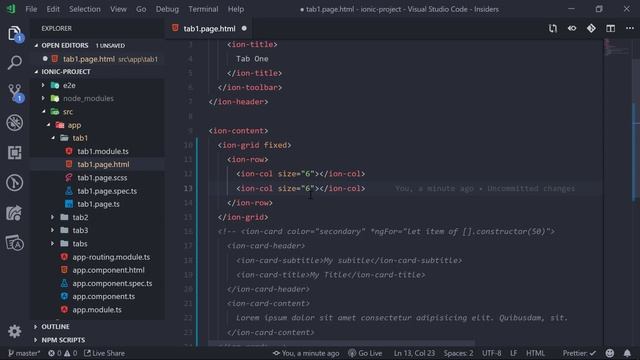The height and width of the screenshot is (360, 640).
Task: Open notifications bell in status bar
Action: pyautogui.click(x=627, y=353)
